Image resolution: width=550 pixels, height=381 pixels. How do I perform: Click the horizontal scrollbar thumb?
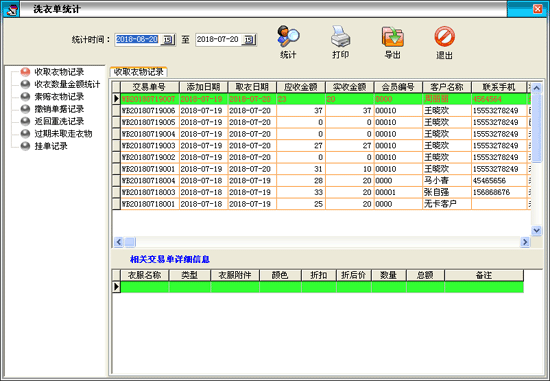point(130,242)
